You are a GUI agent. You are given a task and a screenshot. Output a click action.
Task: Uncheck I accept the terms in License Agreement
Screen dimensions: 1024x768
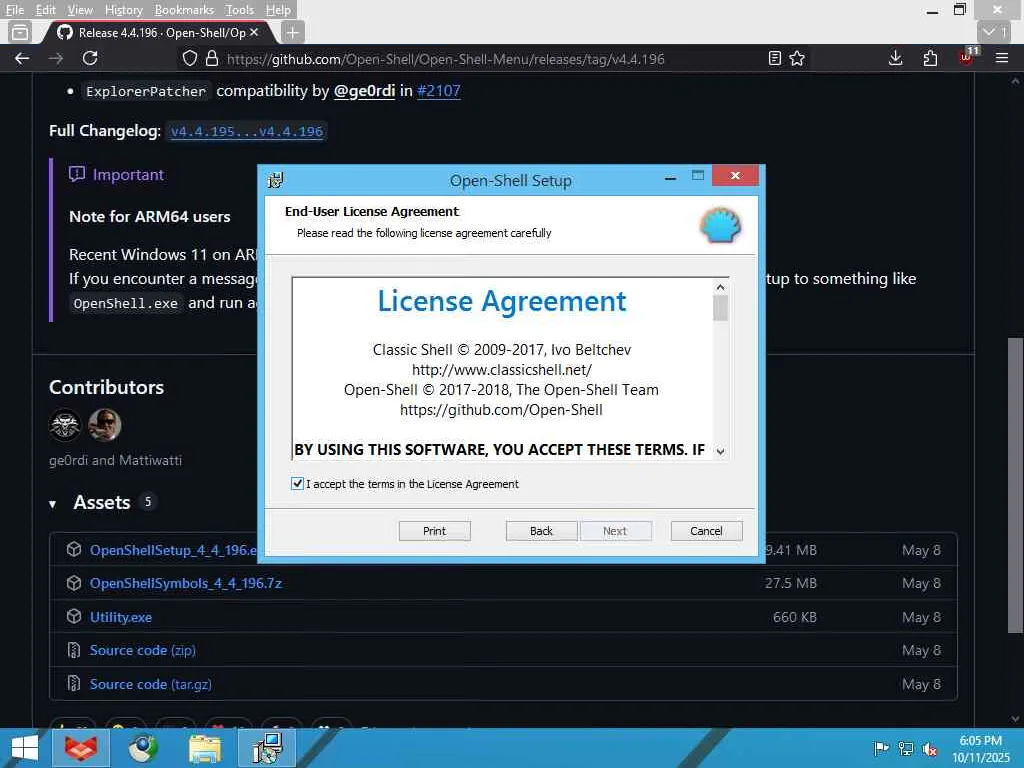point(297,483)
